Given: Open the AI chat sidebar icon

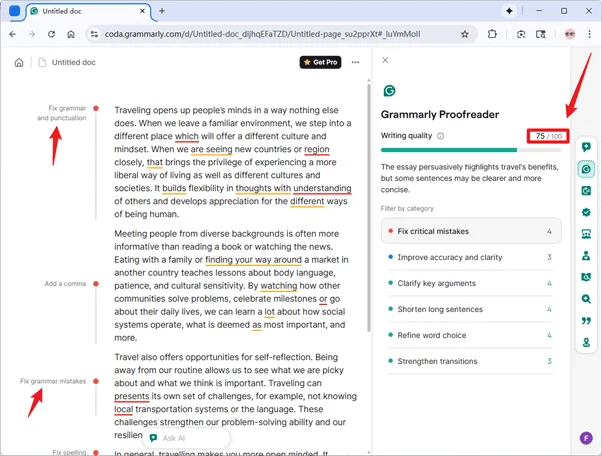Looking at the screenshot, I should (586, 147).
